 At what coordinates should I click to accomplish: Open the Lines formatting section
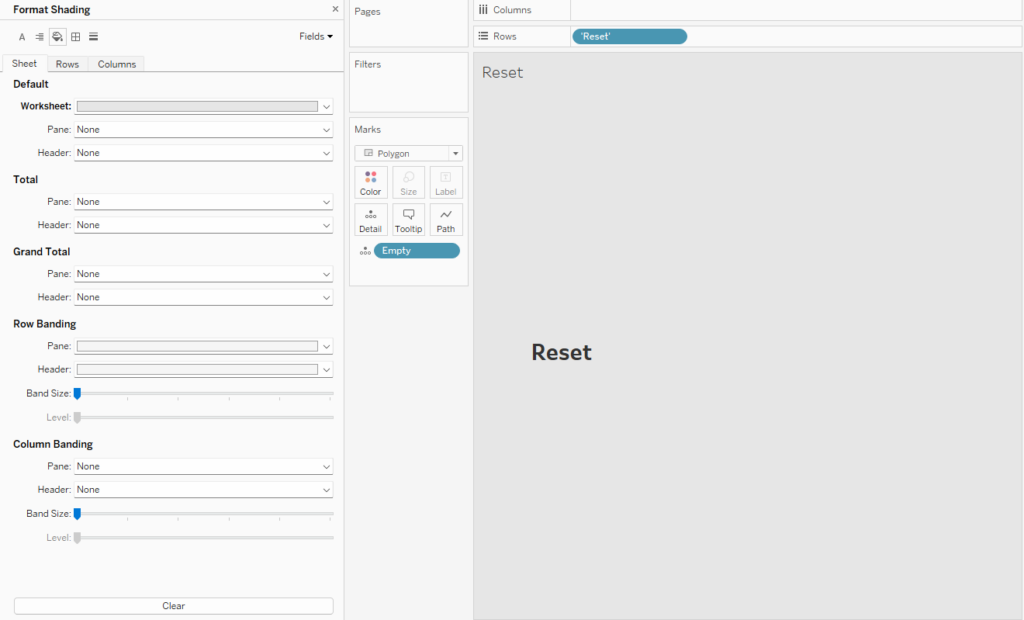(x=93, y=36)
